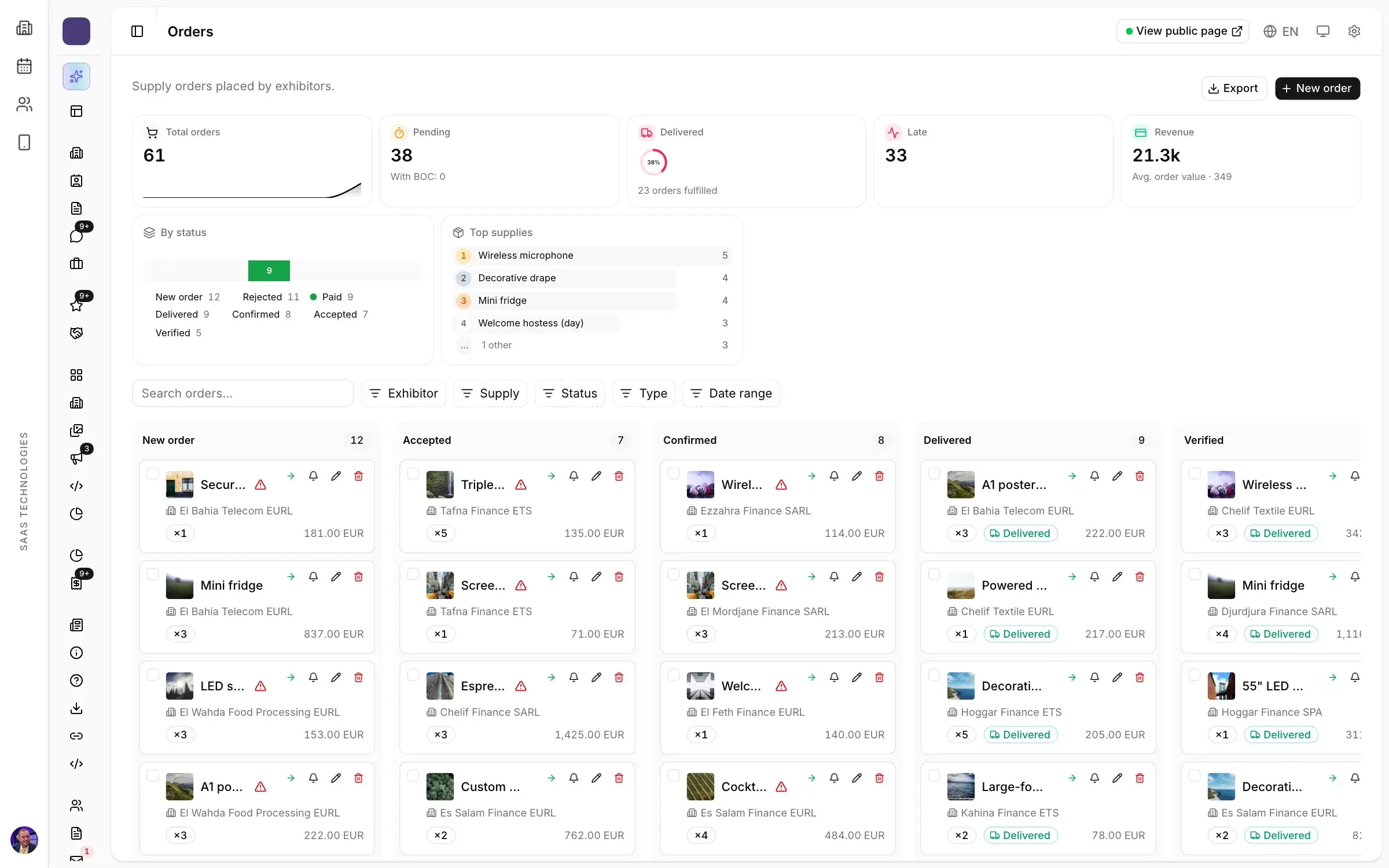Focus the Search orders field

(242, 393)
